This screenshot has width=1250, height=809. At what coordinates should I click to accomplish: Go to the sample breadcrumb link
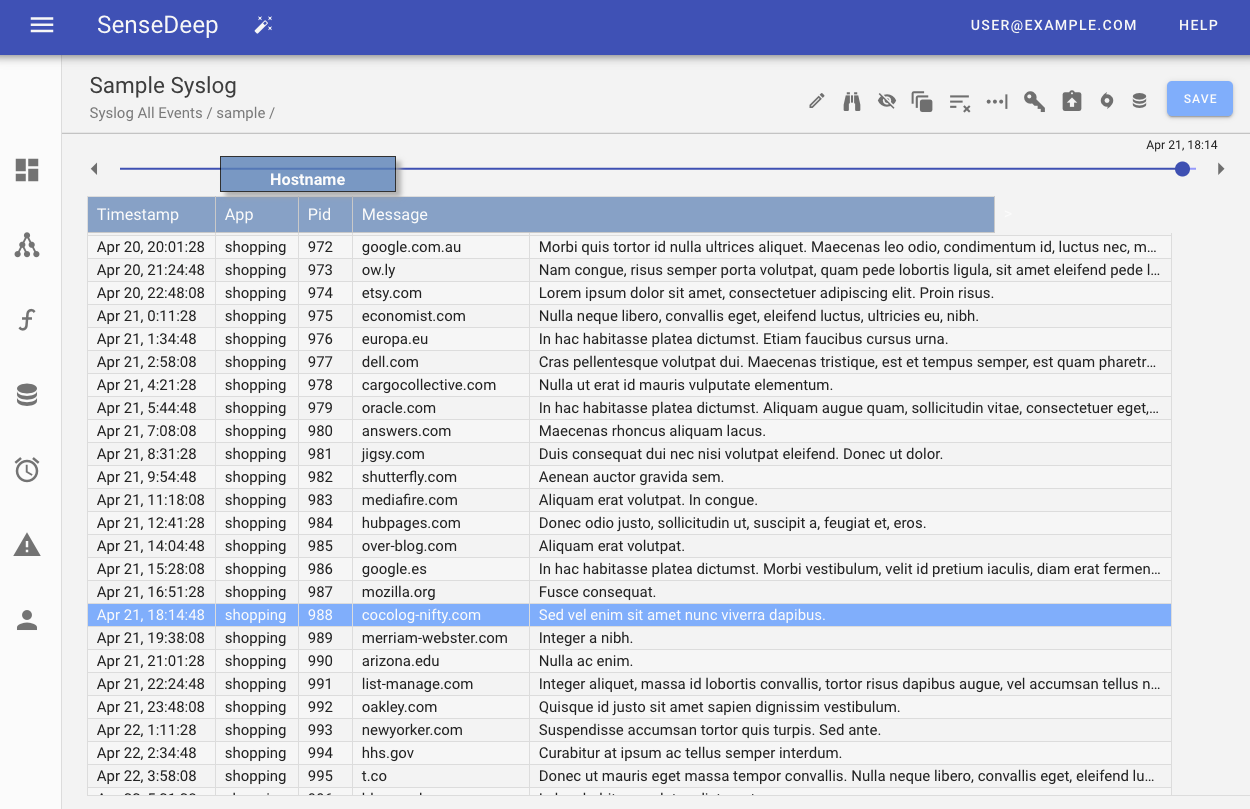coord(241,113)
